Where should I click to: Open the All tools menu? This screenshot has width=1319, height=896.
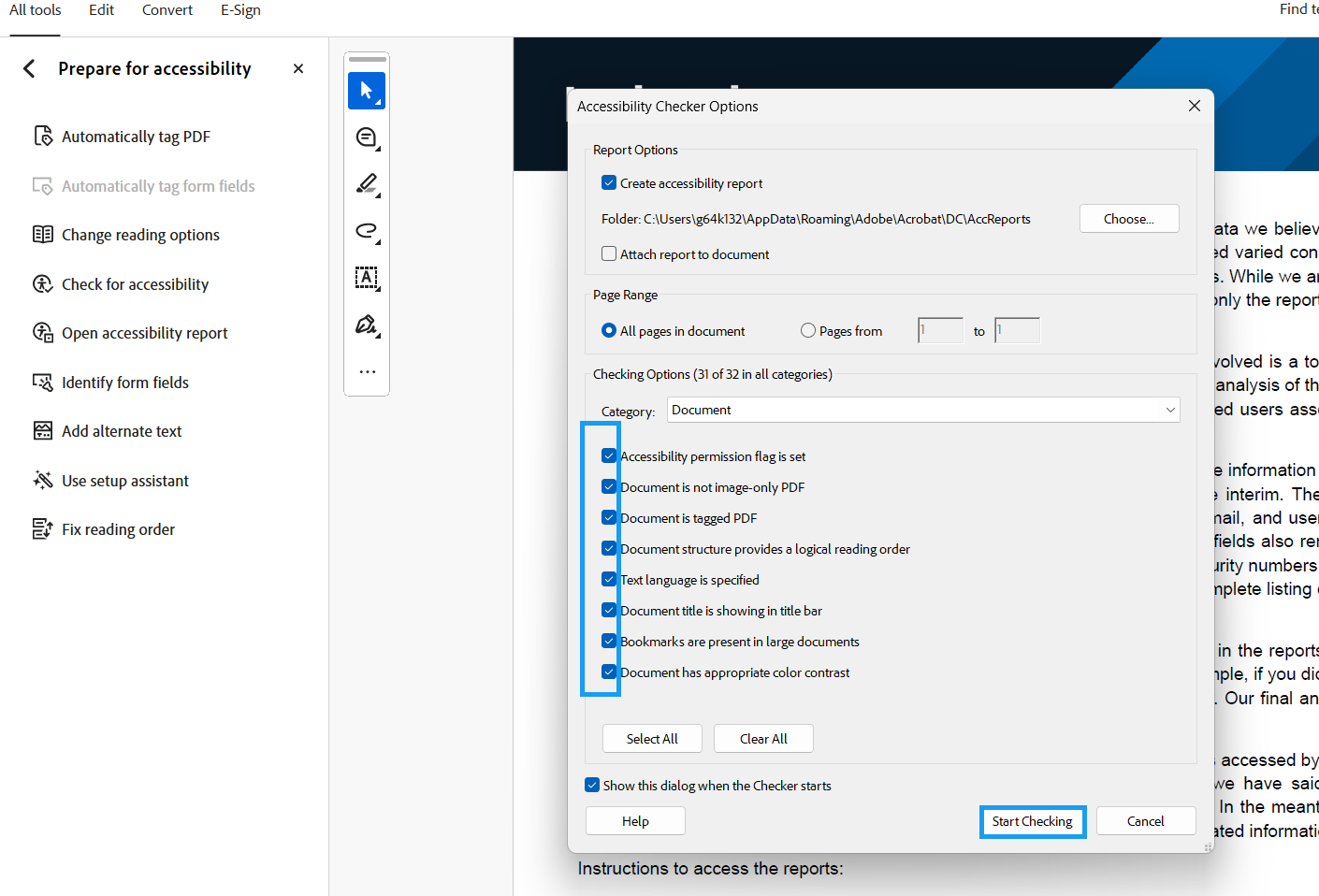pos(36,10)
